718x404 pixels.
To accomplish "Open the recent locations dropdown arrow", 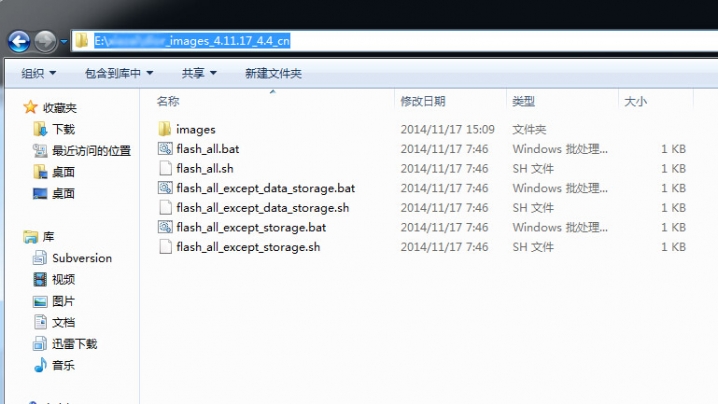I will (64, 42).
